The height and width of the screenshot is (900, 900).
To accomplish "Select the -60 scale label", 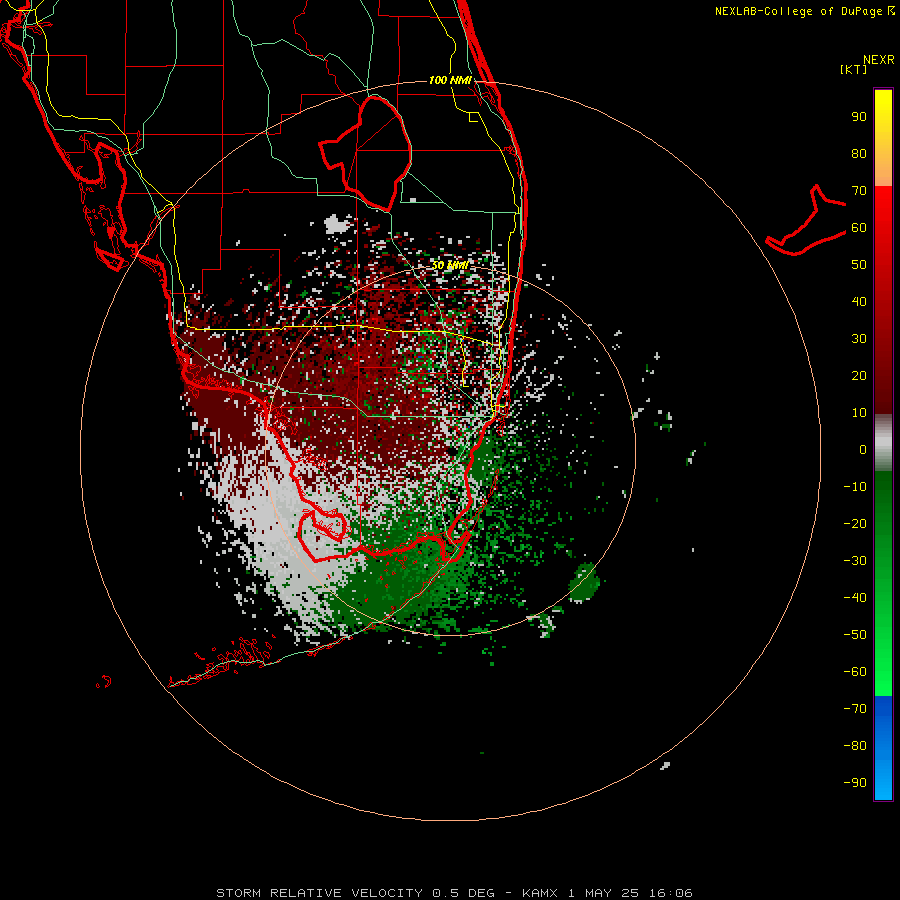I will (855, 672).
